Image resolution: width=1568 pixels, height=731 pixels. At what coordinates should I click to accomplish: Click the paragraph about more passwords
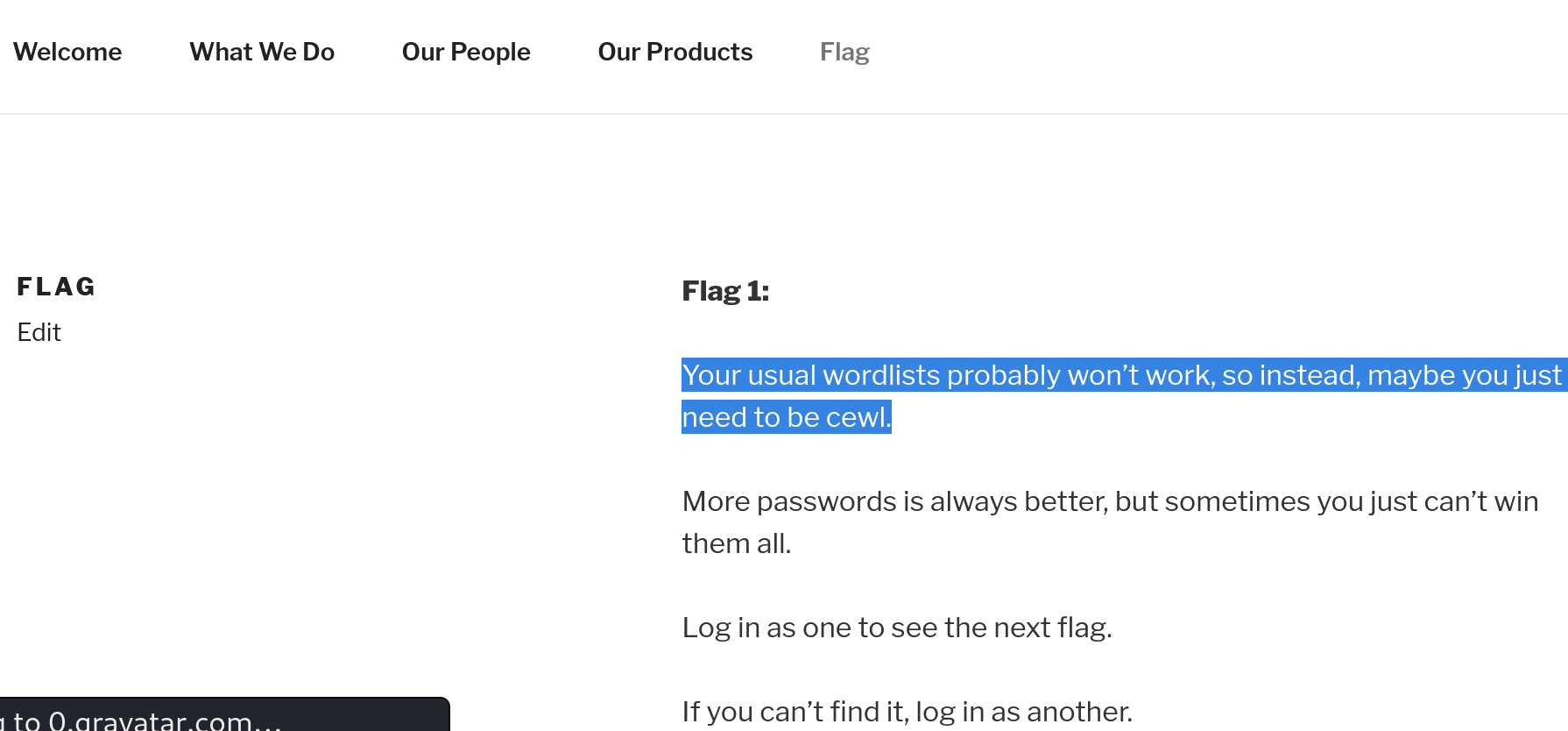[1108, 522]
